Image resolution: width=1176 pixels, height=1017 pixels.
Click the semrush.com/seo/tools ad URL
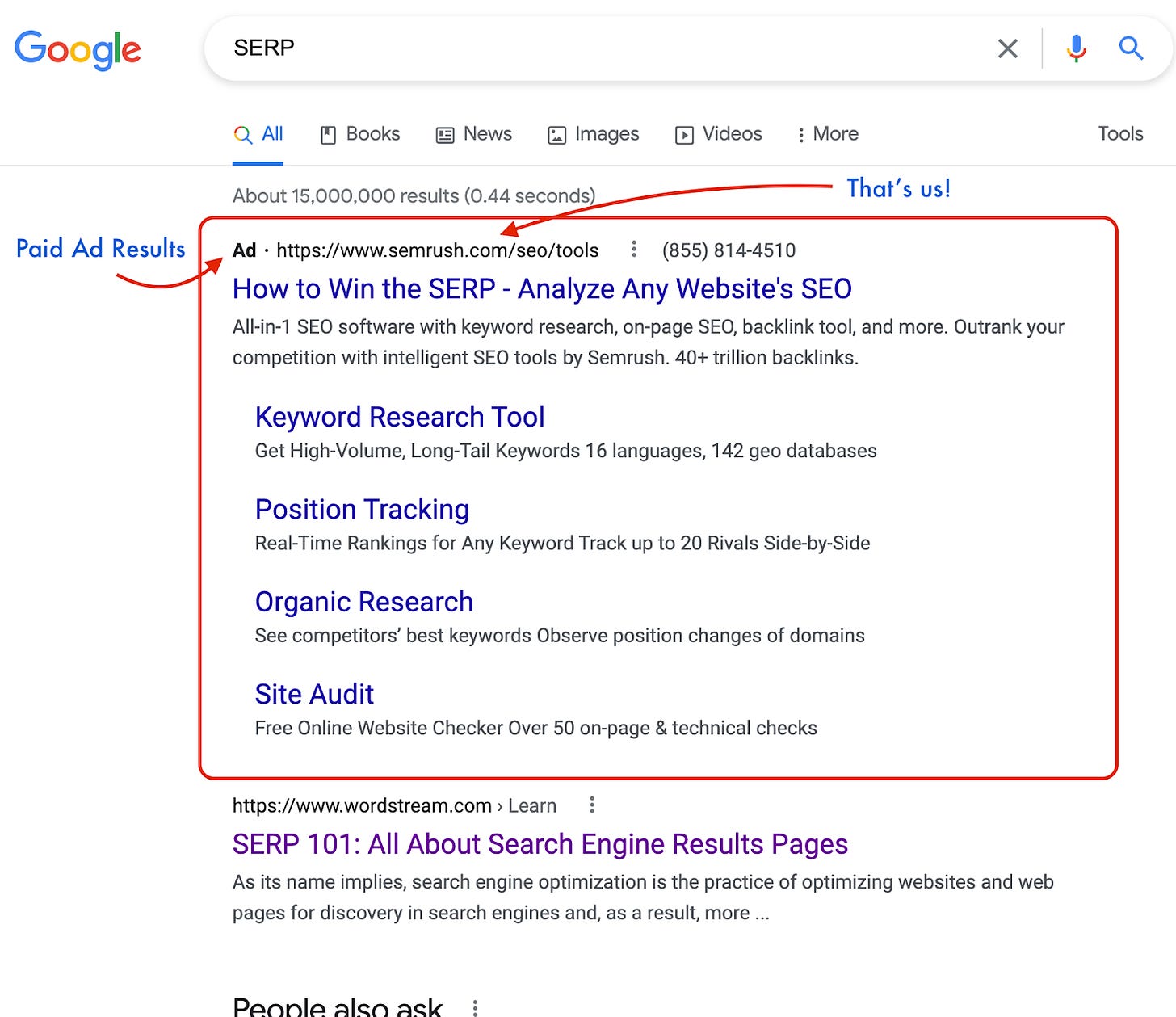pos(437,250)
